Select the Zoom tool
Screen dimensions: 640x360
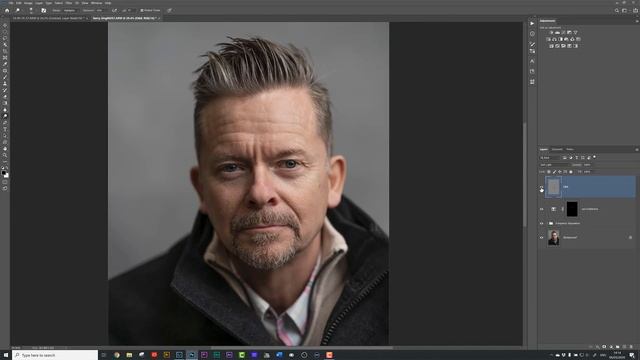coord(5,155)
